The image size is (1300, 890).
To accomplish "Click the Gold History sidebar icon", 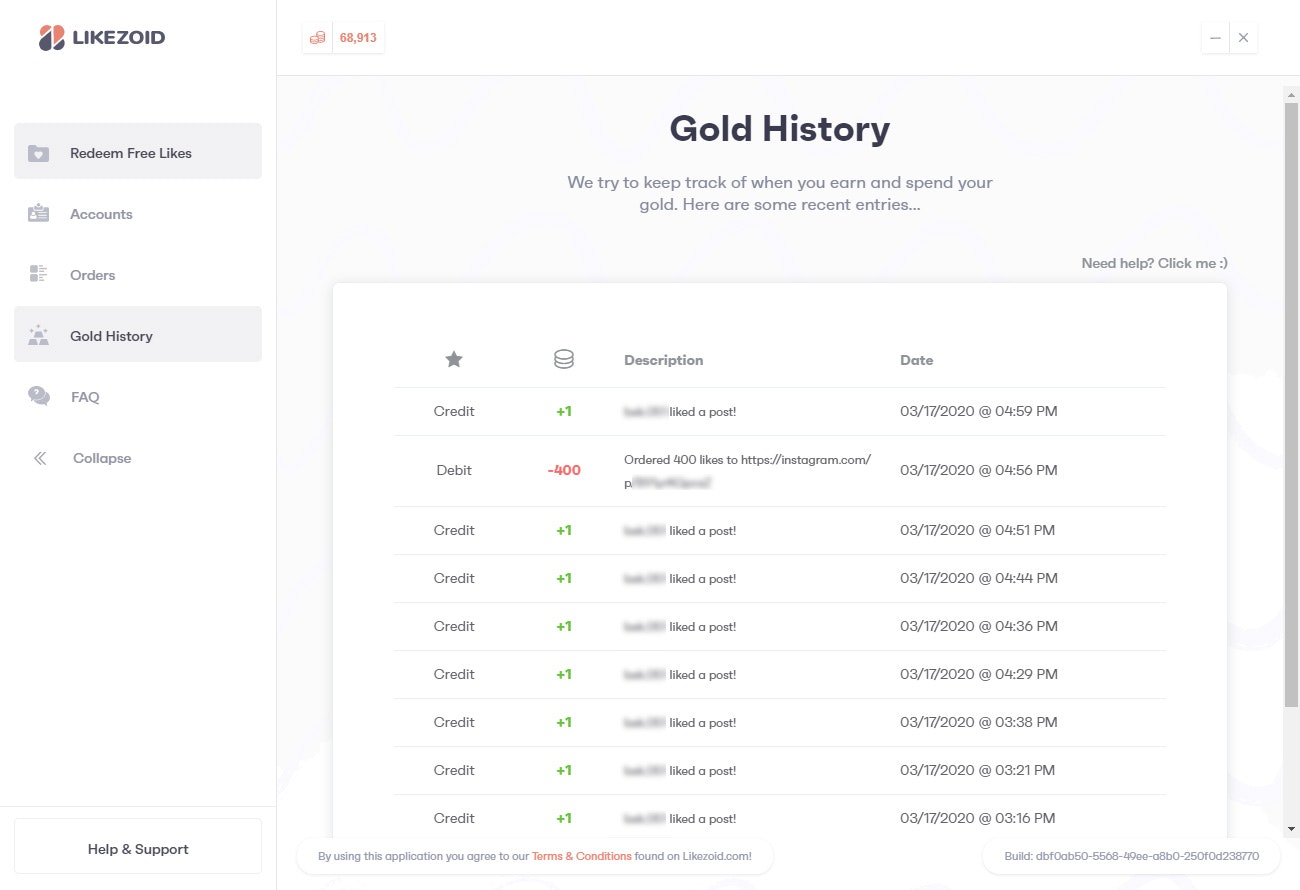I will click(x=39, y=336).
